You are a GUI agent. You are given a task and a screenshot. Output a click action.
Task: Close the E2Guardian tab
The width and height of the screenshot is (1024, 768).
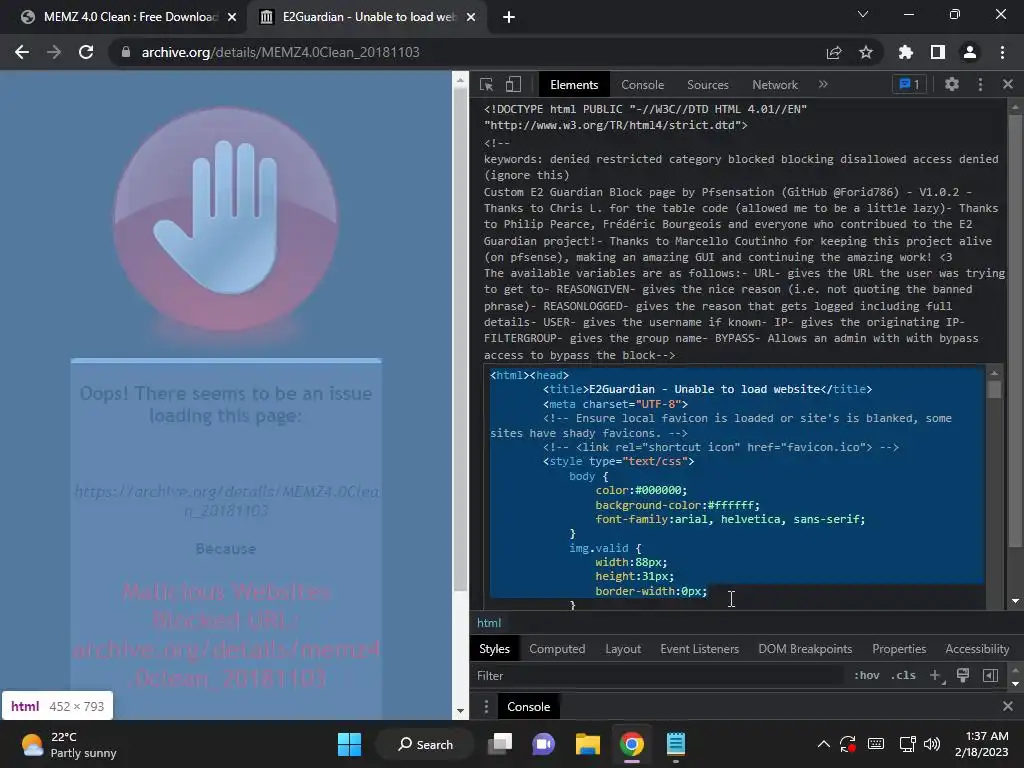click(x=471, y=17)
